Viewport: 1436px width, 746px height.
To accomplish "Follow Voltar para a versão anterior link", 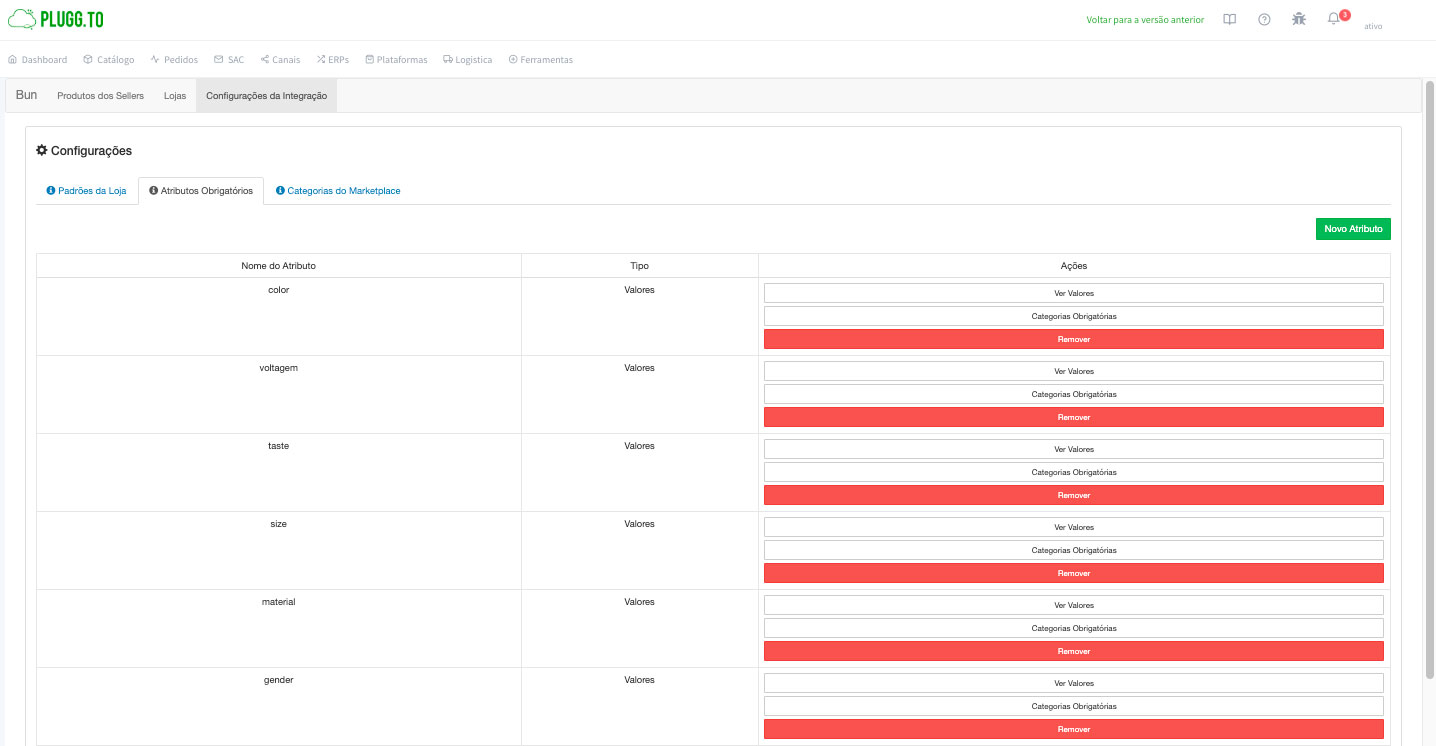I will click(1145, 20).
